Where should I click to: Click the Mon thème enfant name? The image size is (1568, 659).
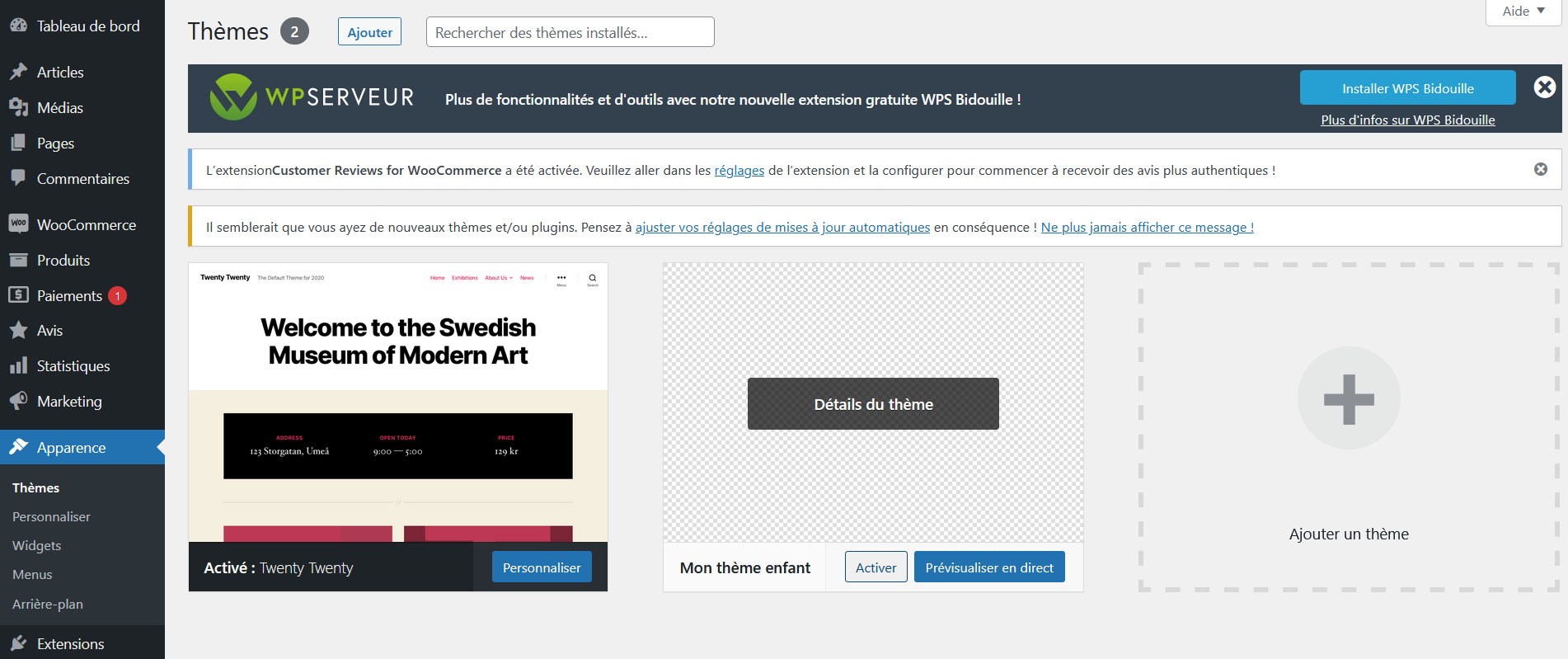[x=744, y=567]
